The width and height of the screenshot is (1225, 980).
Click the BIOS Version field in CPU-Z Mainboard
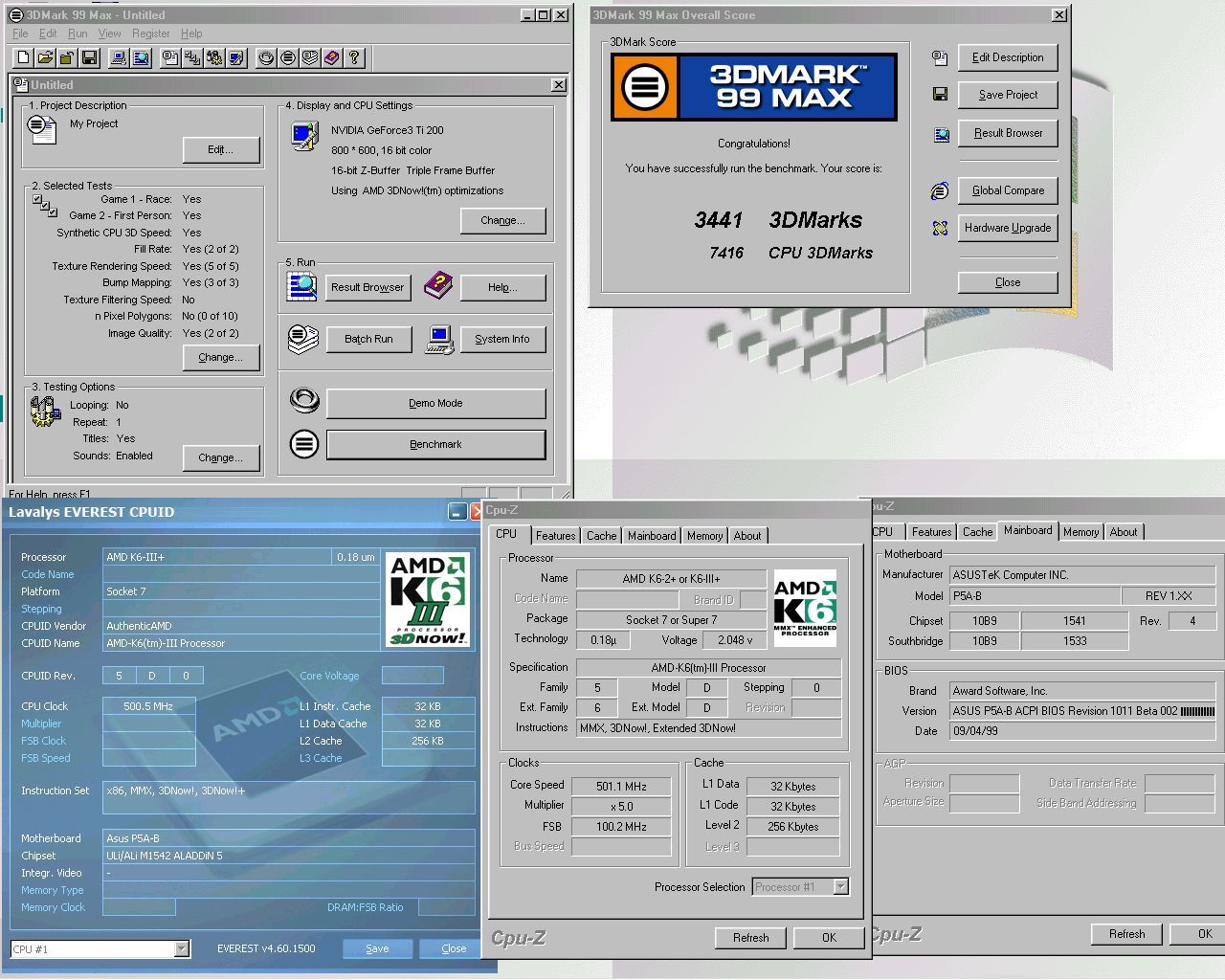(1082, 711)
